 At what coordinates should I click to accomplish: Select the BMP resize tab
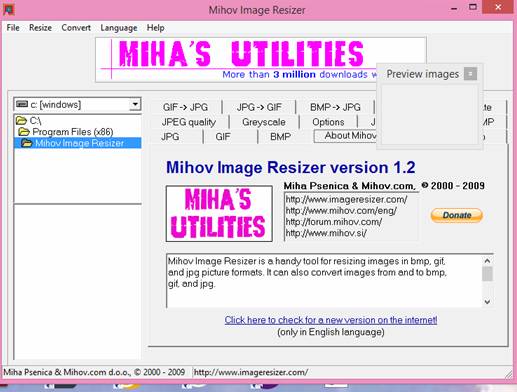click(x=280, y=137)
